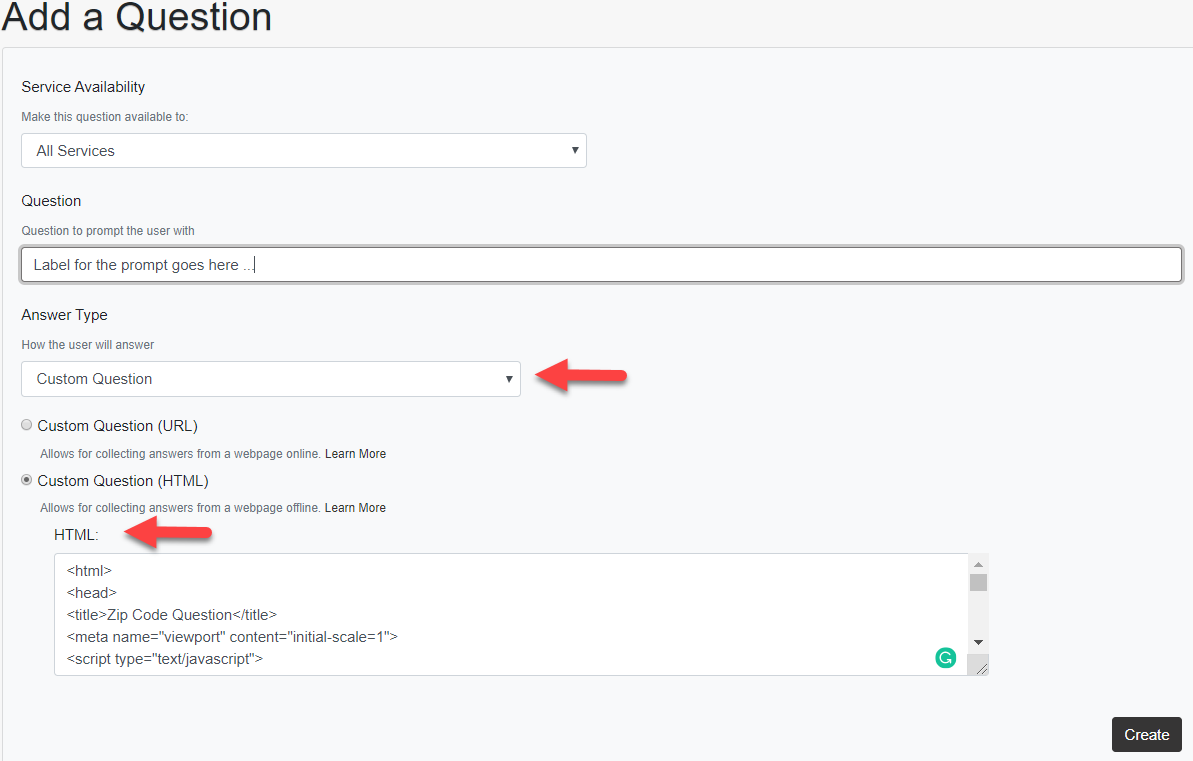This screenshot has width=1193, height=761.
Task: Open Learn More link for offline webpage
Action: coord(355,508)
